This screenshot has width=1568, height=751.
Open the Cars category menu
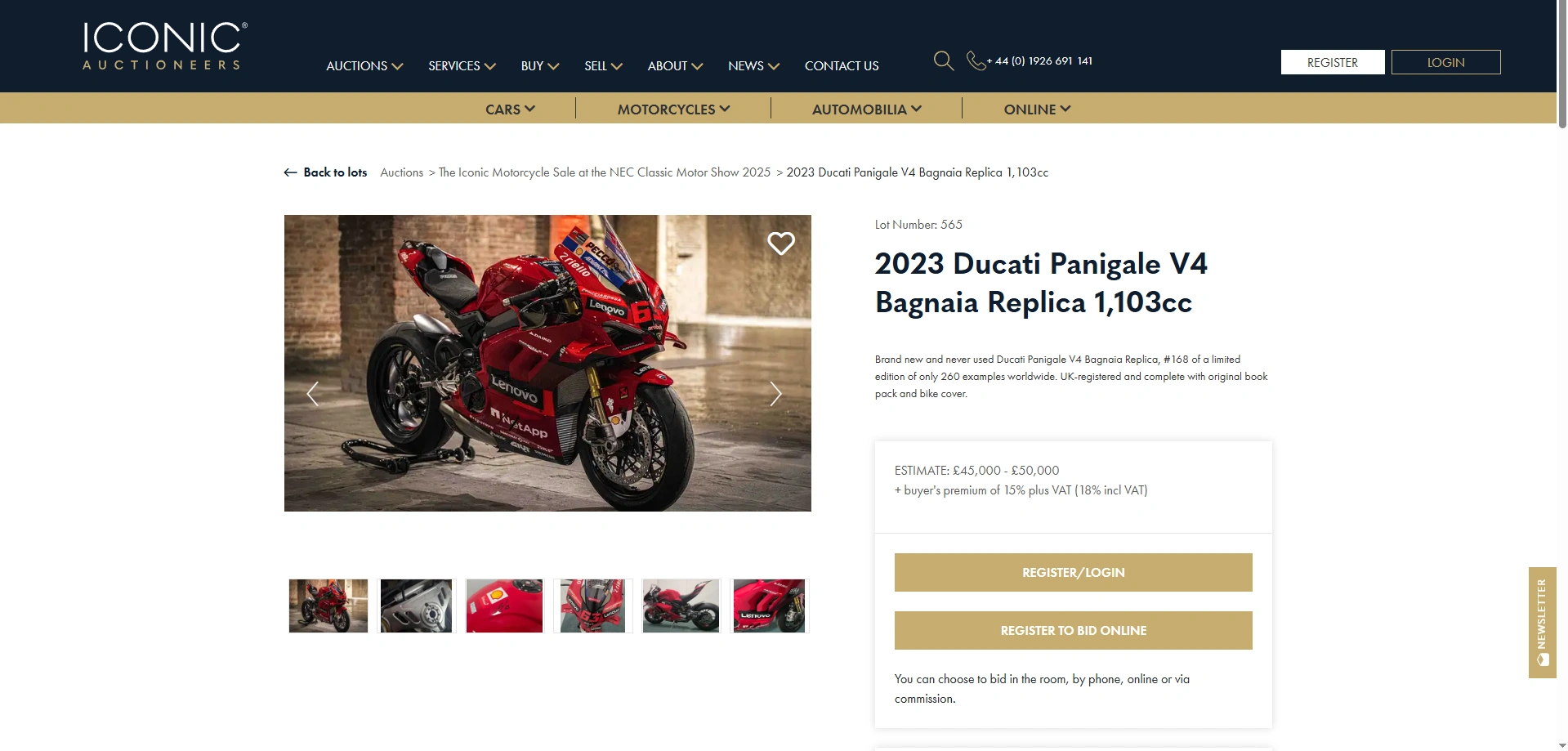(510, 109)
